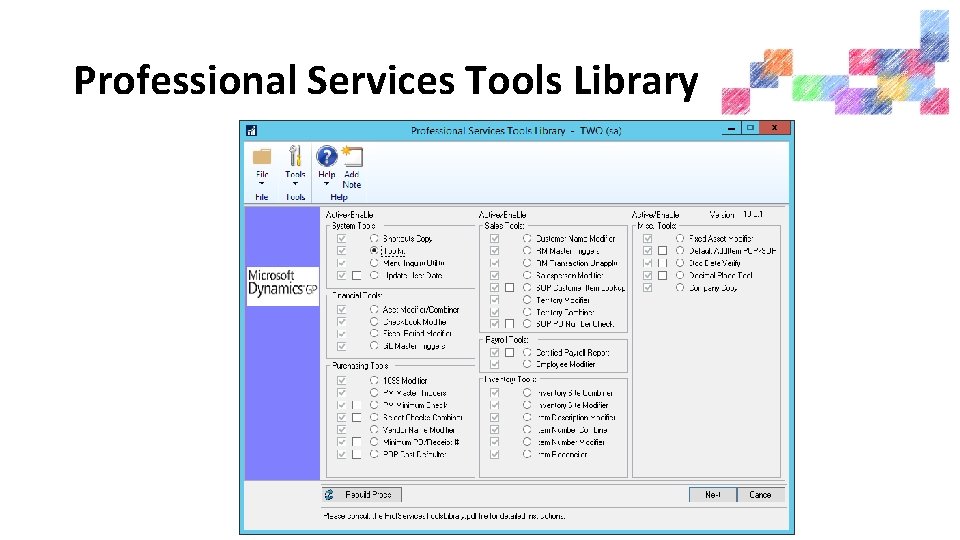
Task: Select the Employee Modifier radio button
Action: click(527, 364)
